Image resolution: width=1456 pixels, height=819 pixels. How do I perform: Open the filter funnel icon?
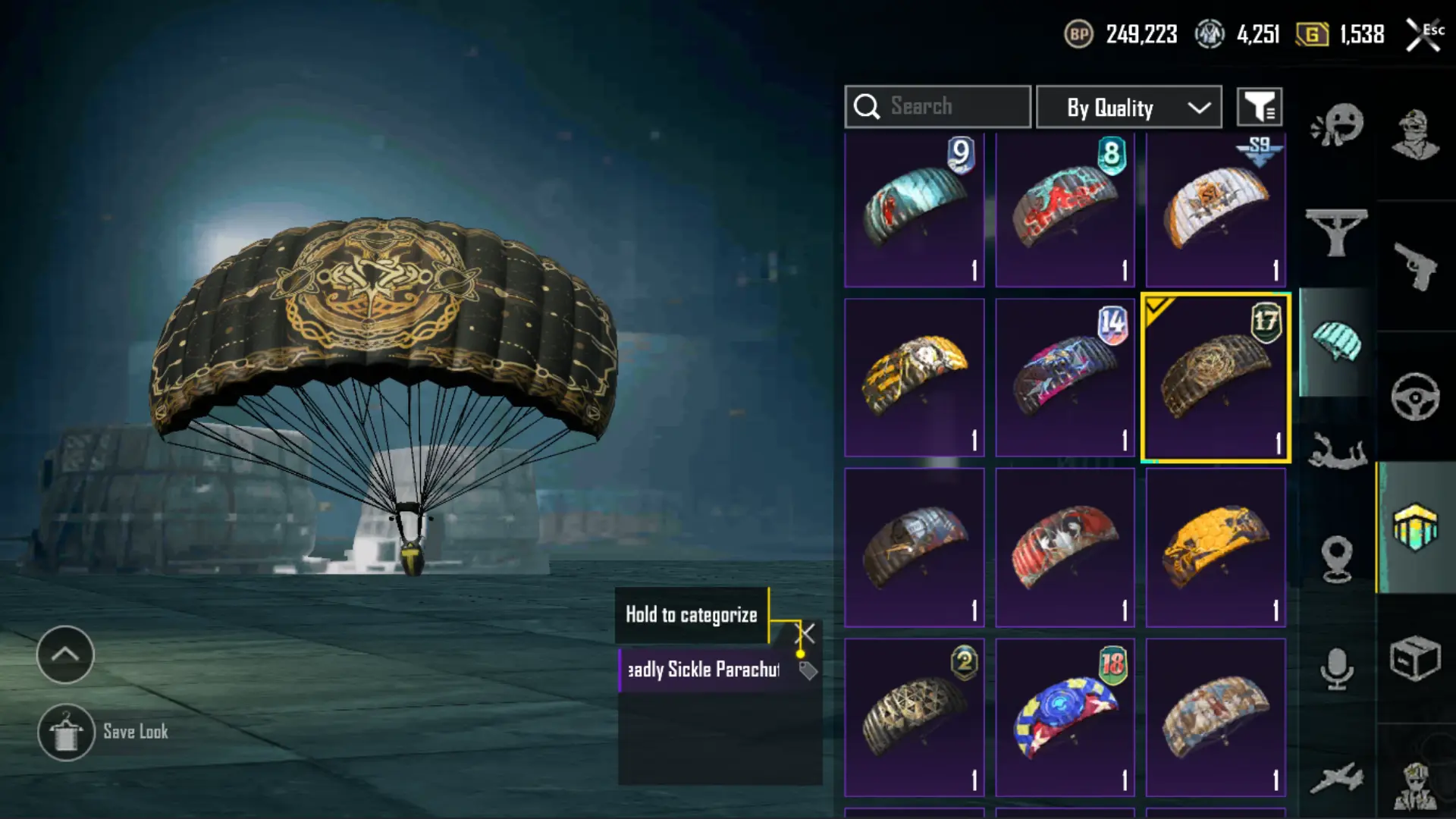point(1260,107)
